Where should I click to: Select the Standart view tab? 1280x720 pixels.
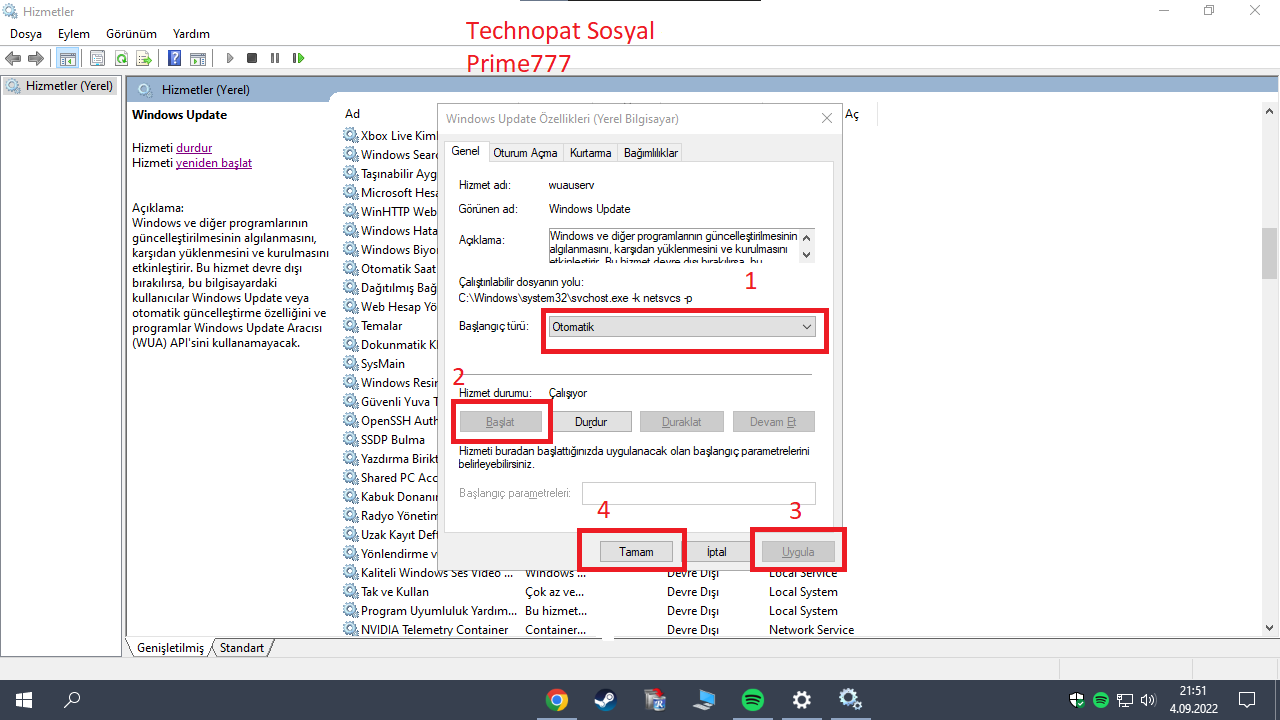point(242,648)
